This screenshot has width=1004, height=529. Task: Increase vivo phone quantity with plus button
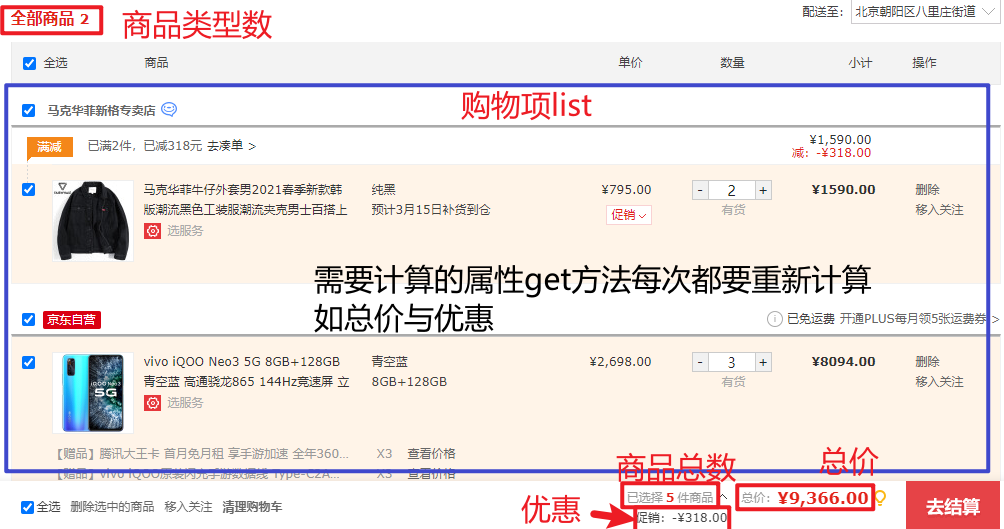tap(763, 362)
